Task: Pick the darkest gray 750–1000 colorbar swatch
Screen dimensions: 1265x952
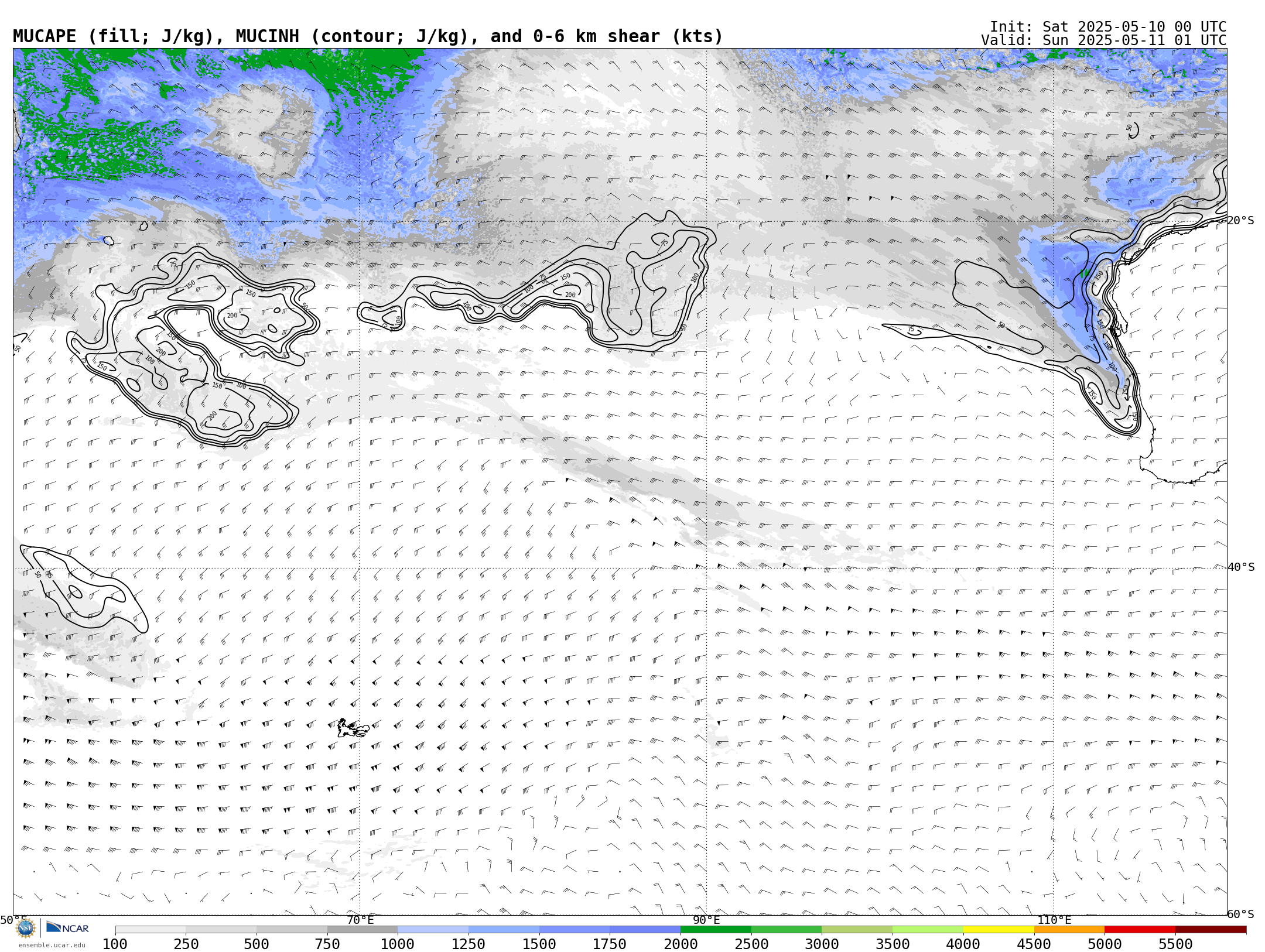Action: 363,930
